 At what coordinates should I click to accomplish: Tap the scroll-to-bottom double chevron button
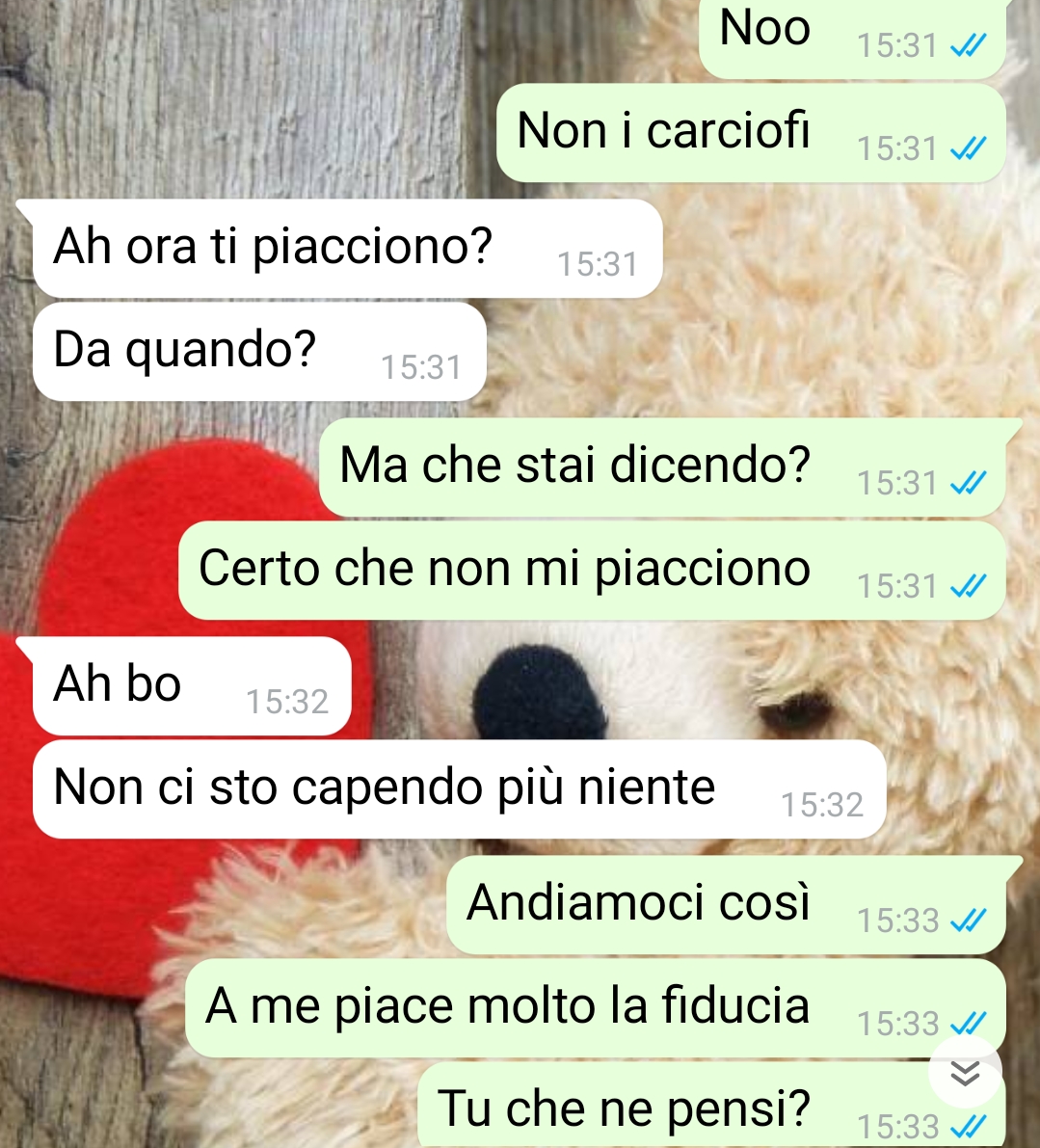965,1073
